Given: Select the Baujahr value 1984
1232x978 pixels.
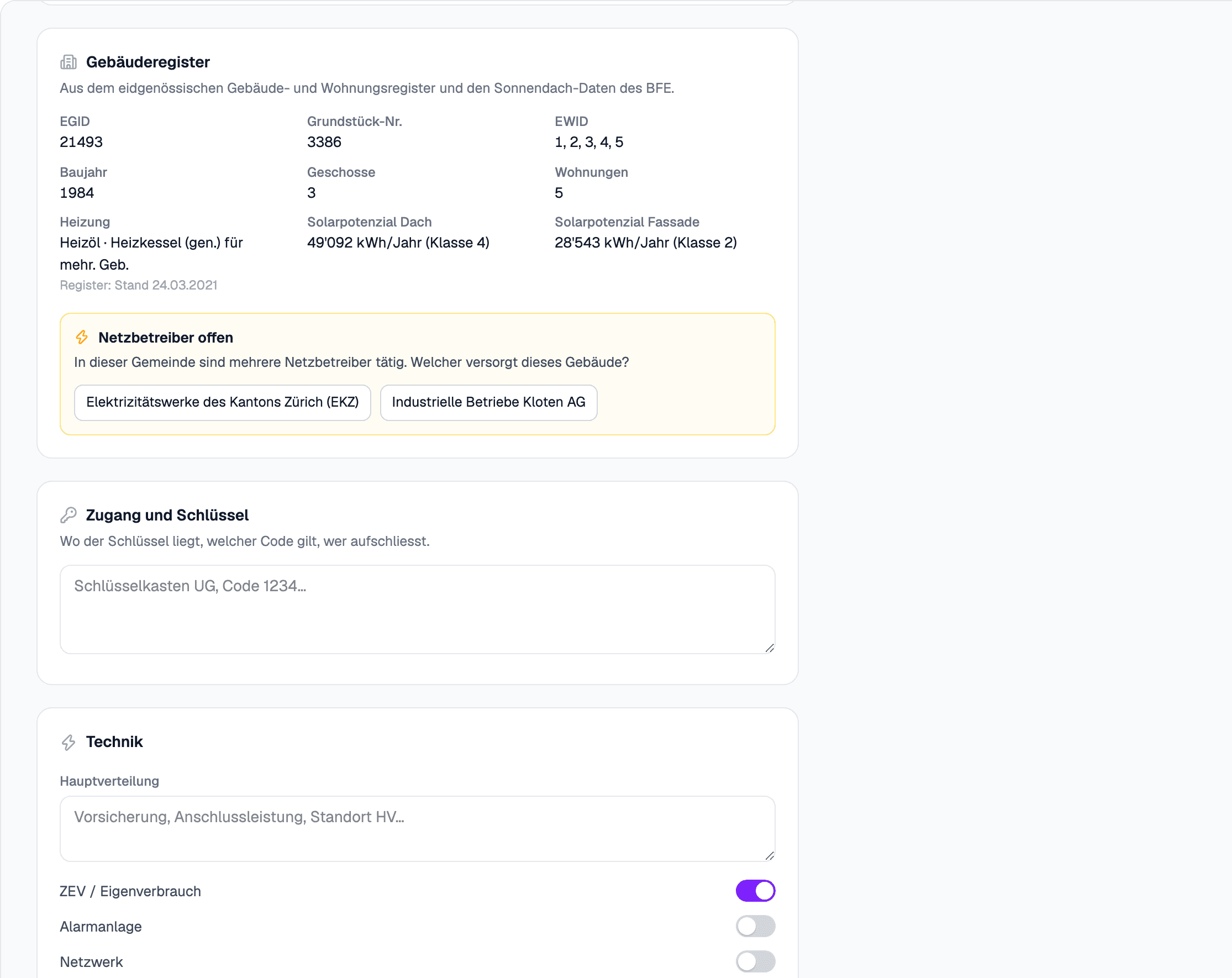Looking at the screenshot, I should tap(77, 193).
